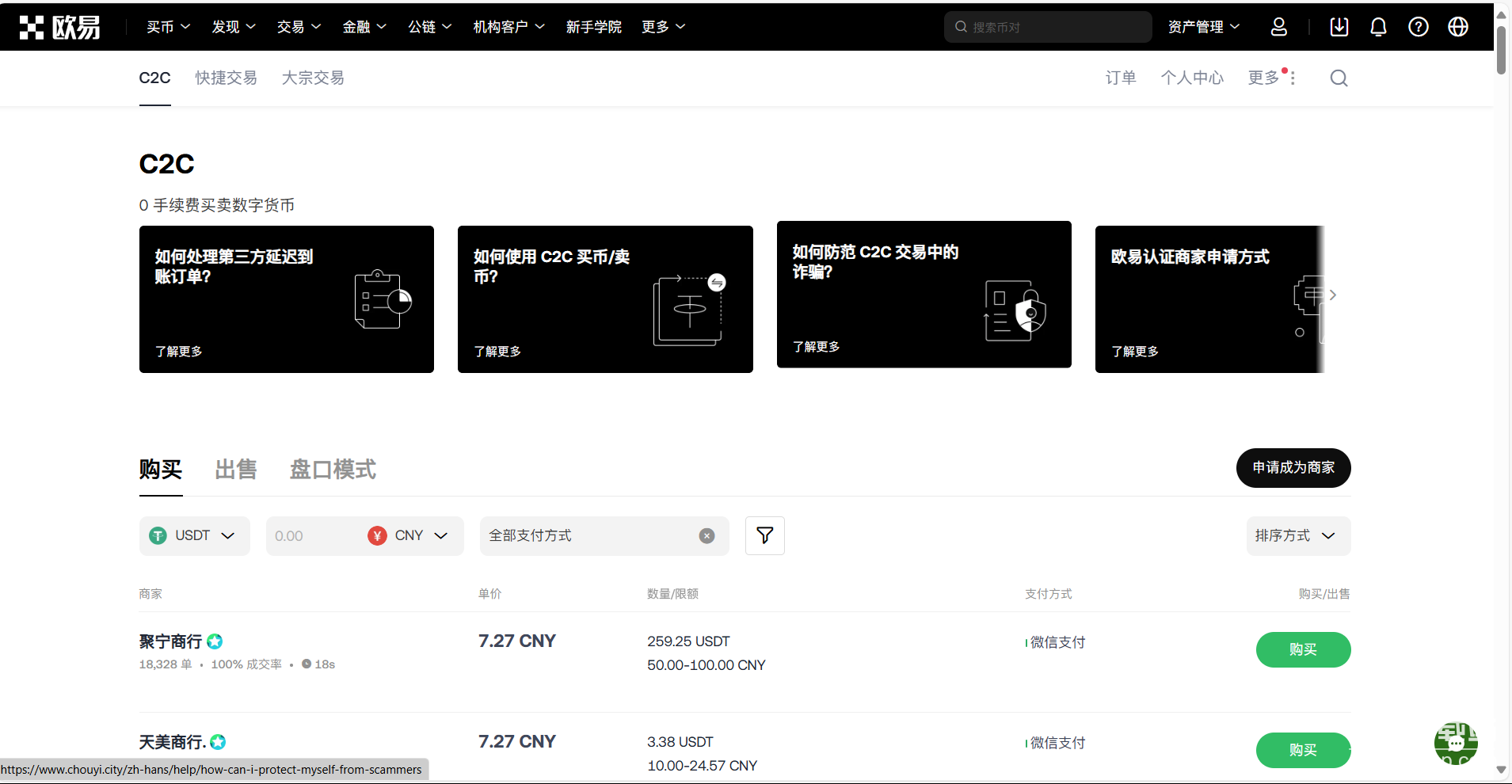This screenshot has width=1512, height=784.
Task: Click the app download icon
Action: coord(1339,27)
